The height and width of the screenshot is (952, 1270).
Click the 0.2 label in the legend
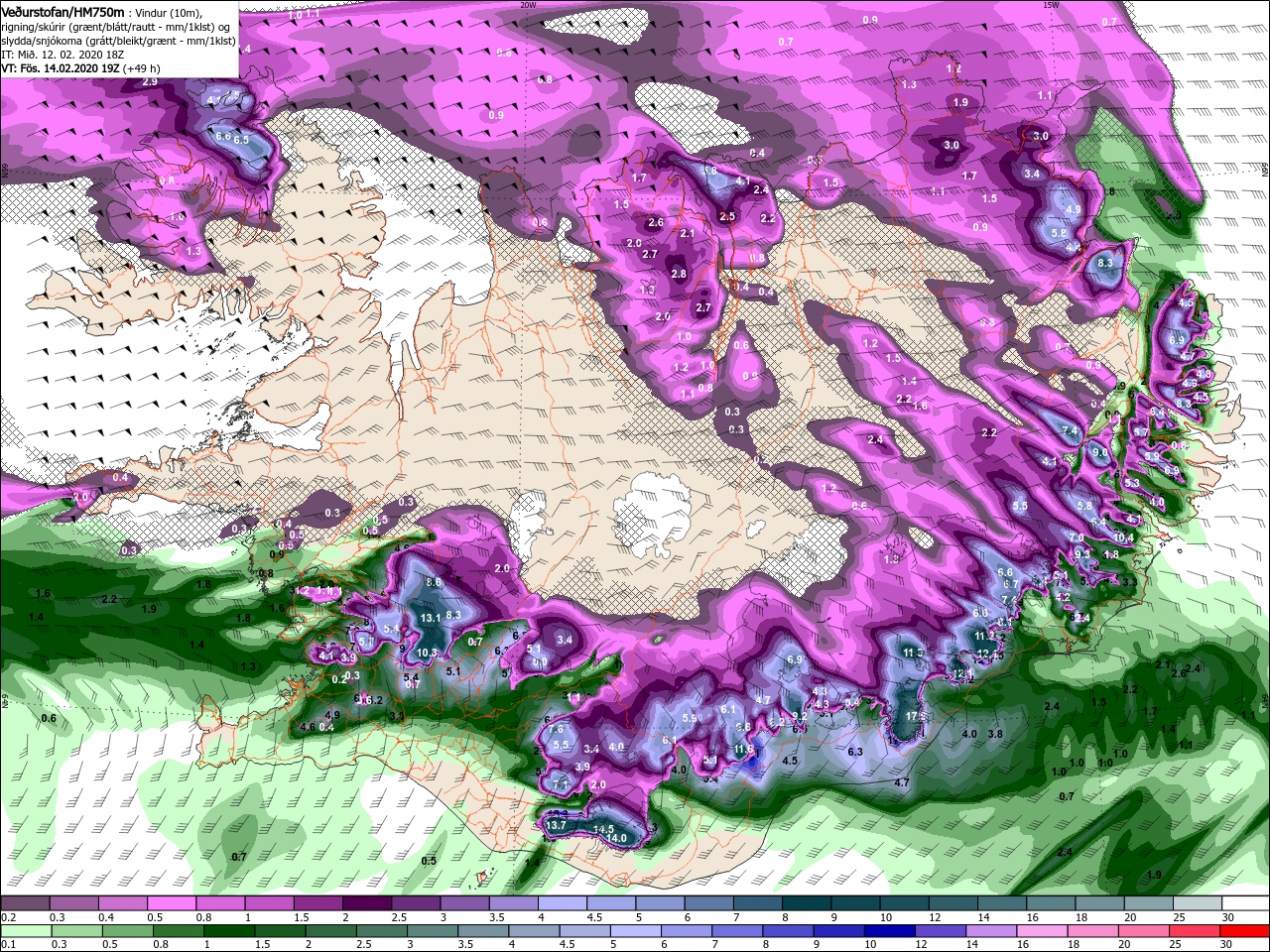tap(8, 918)
